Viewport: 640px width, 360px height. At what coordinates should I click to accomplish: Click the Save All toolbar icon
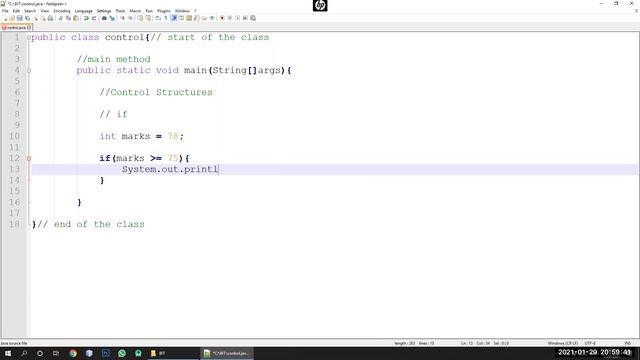point(27,18)
